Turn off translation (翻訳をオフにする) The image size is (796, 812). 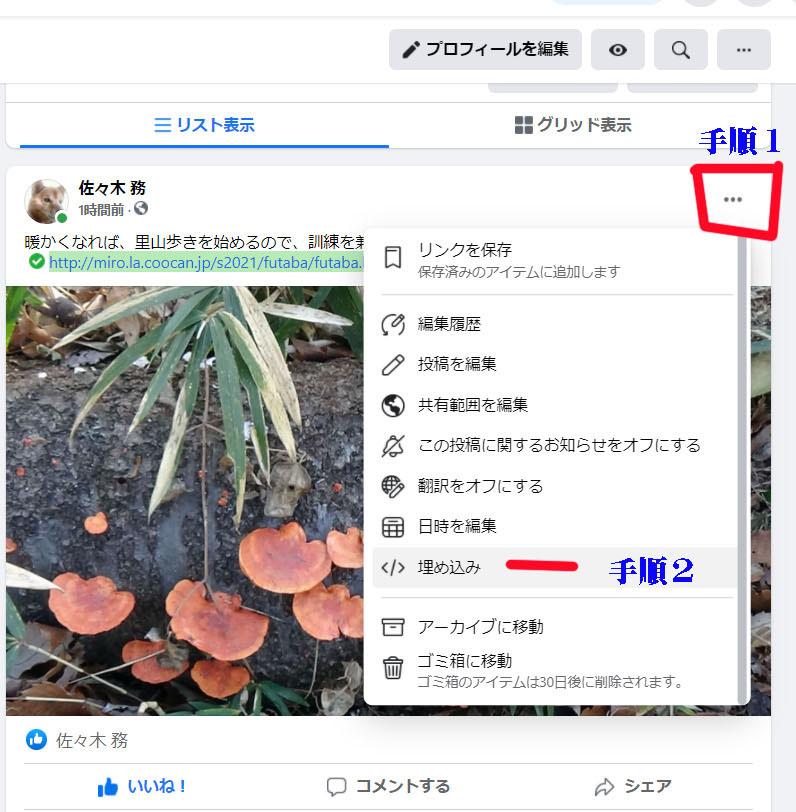coord(480,486)
